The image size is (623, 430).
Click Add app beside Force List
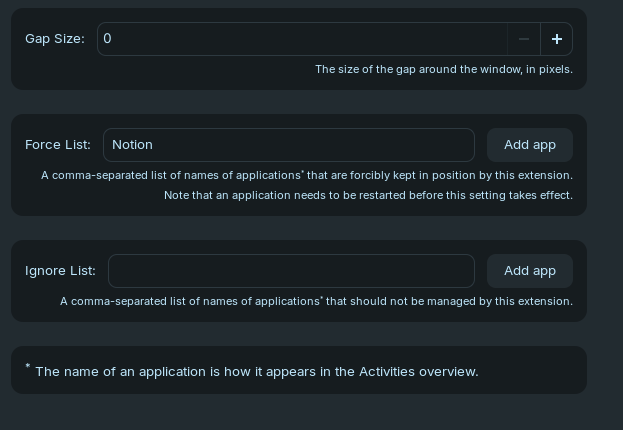click(x=529, y=145)
